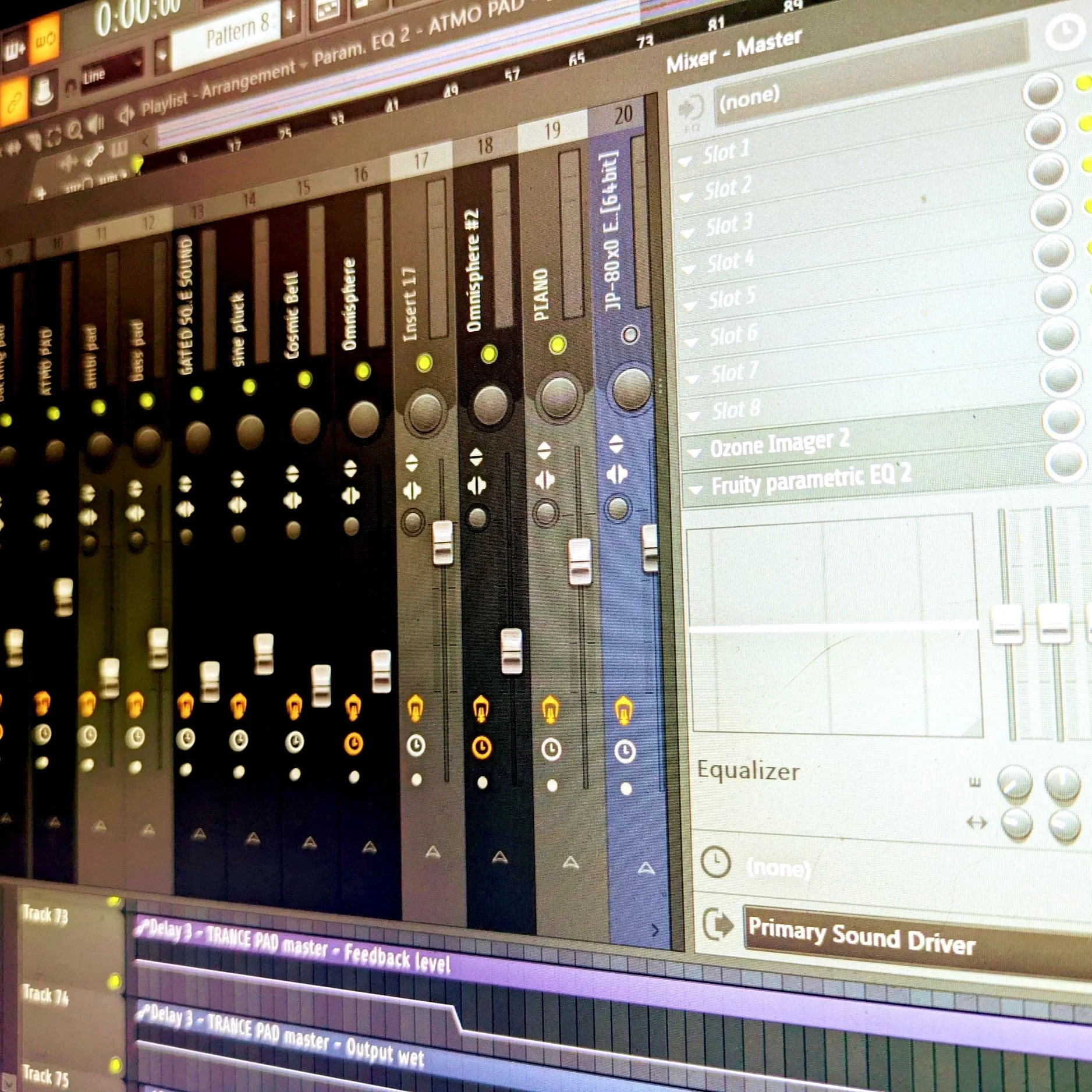Screen dimensions: 1092x1092
Task: Select the magnifier zoom tool in Playlist toolbar
Action: point(75,131)
